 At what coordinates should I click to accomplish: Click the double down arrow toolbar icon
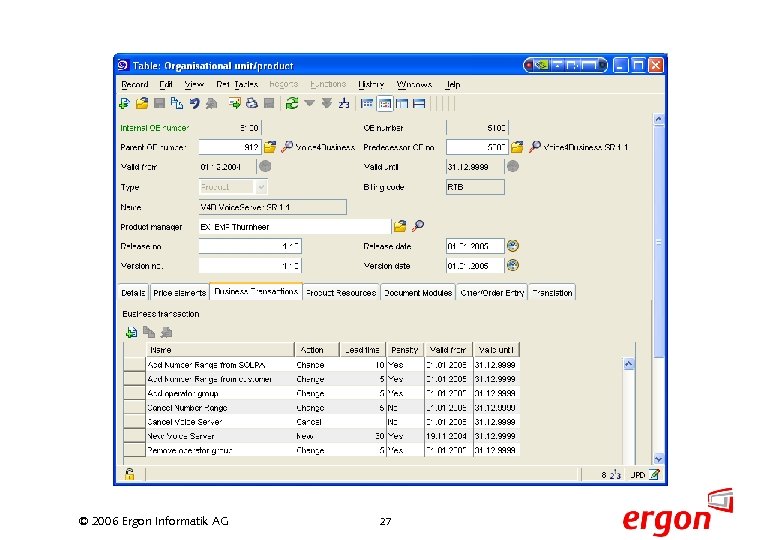click(x=327, y=103)
